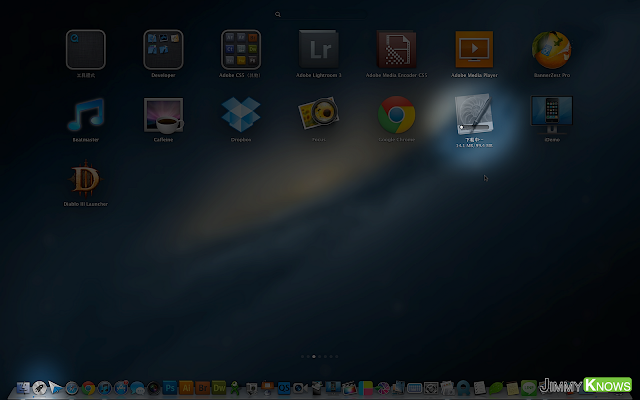Click the Launchpad rocket icon in Dock
640x400 pixels.
pos(40,387)
